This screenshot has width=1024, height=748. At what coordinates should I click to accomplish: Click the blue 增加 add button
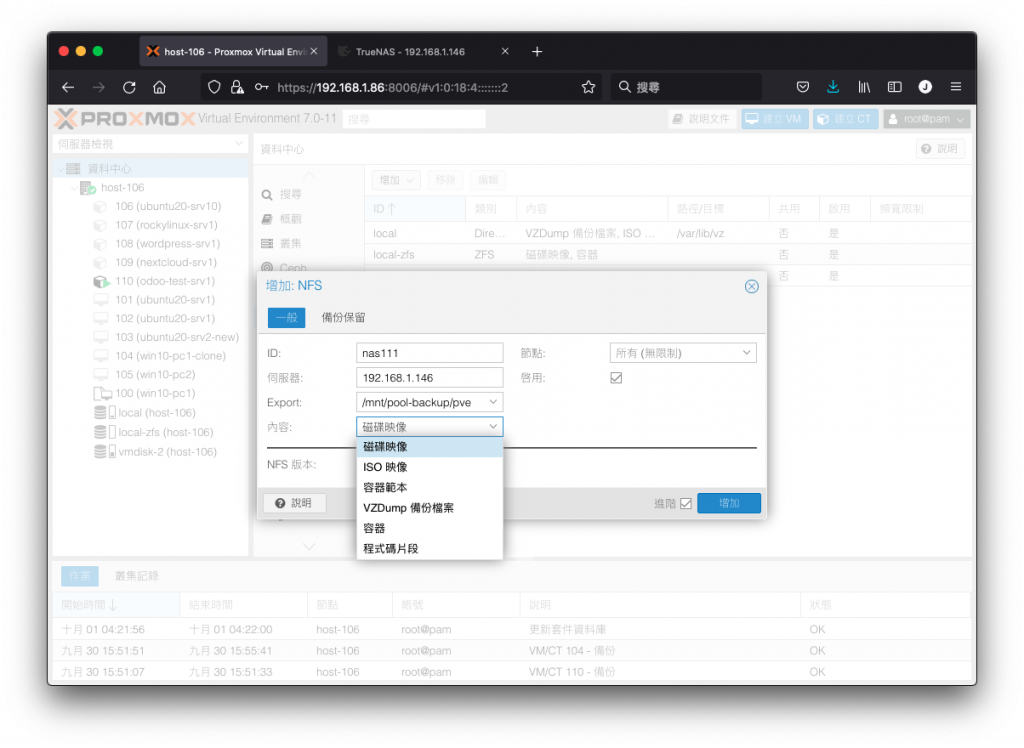coord(729,504)
